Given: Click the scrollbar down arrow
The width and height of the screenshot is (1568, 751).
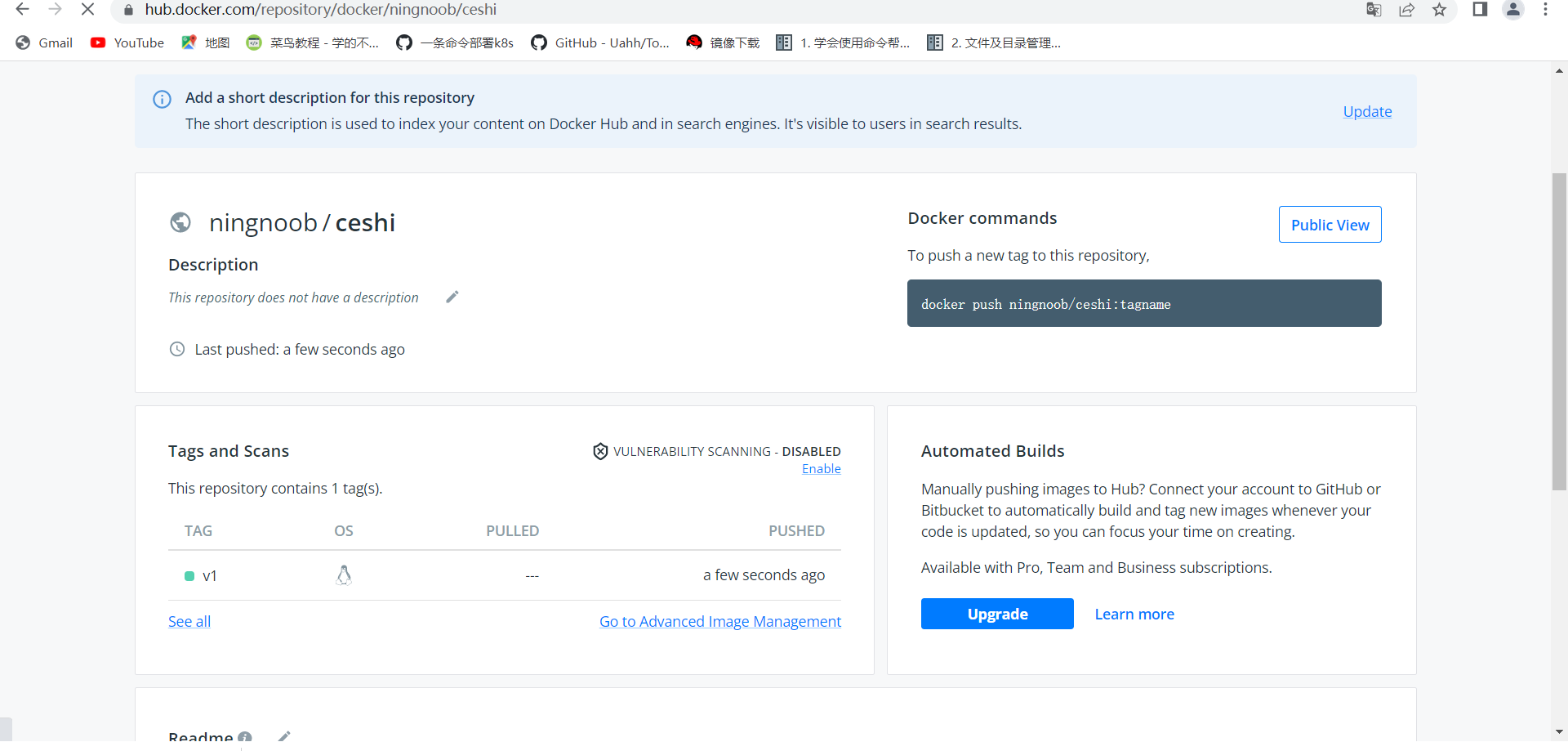Looking at the screenshot, I should click(1559, 732).
